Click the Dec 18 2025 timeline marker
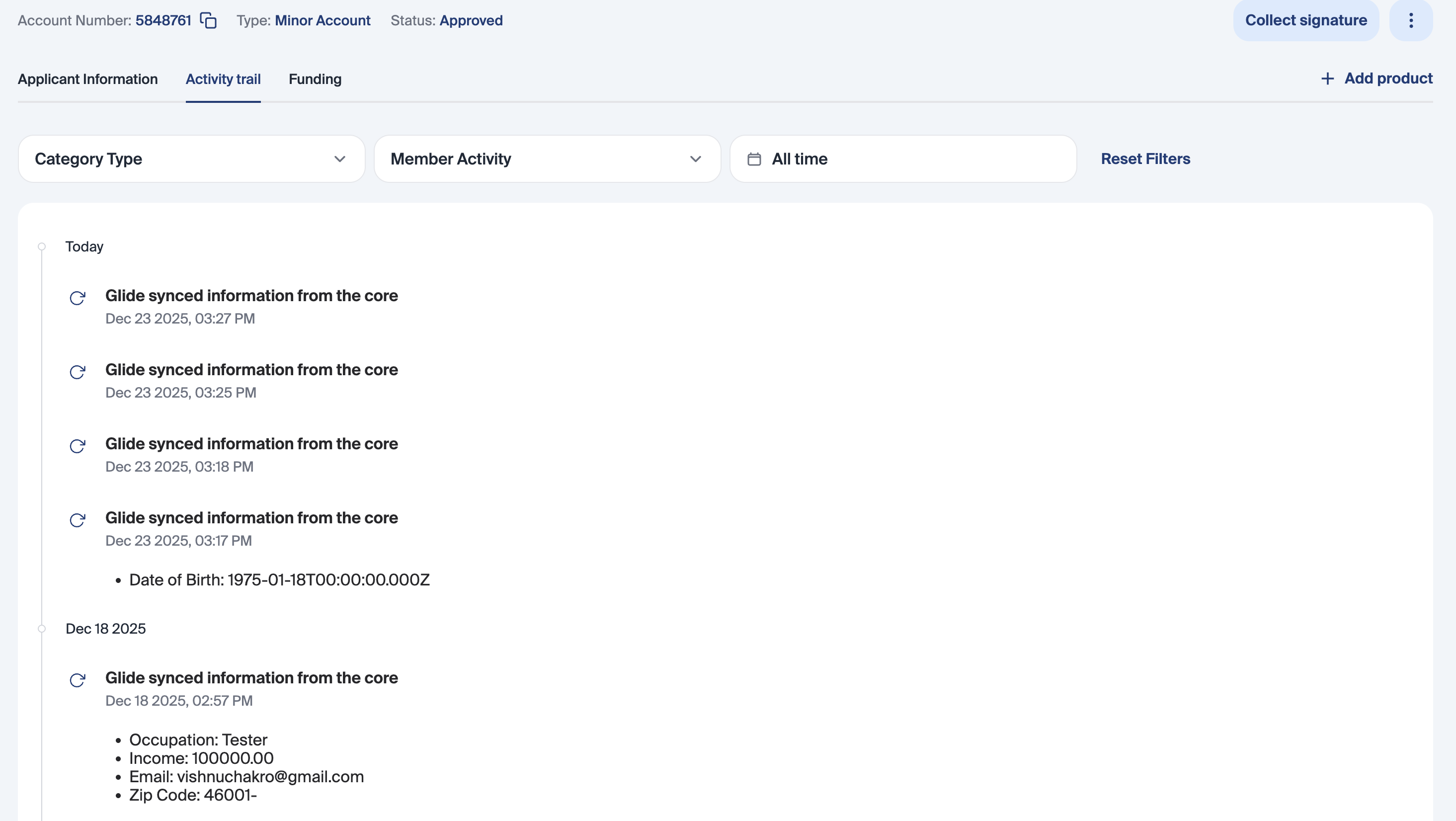1456x821 pixels. [x=42, y=629]
